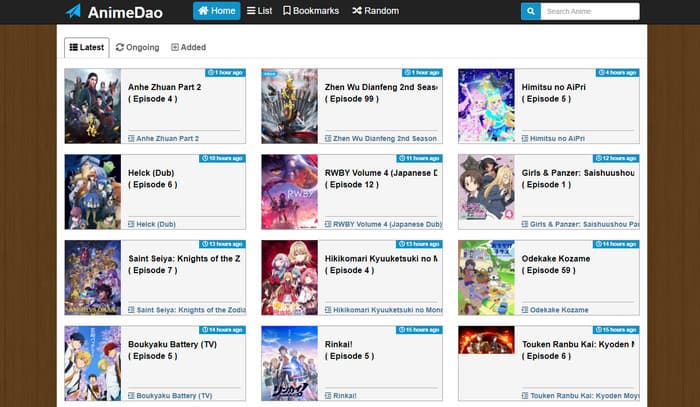Open Boukyaku Battery (TV) Episode 5 title
700x407 pixels.
pyautogui.click(x=172, y=350)
